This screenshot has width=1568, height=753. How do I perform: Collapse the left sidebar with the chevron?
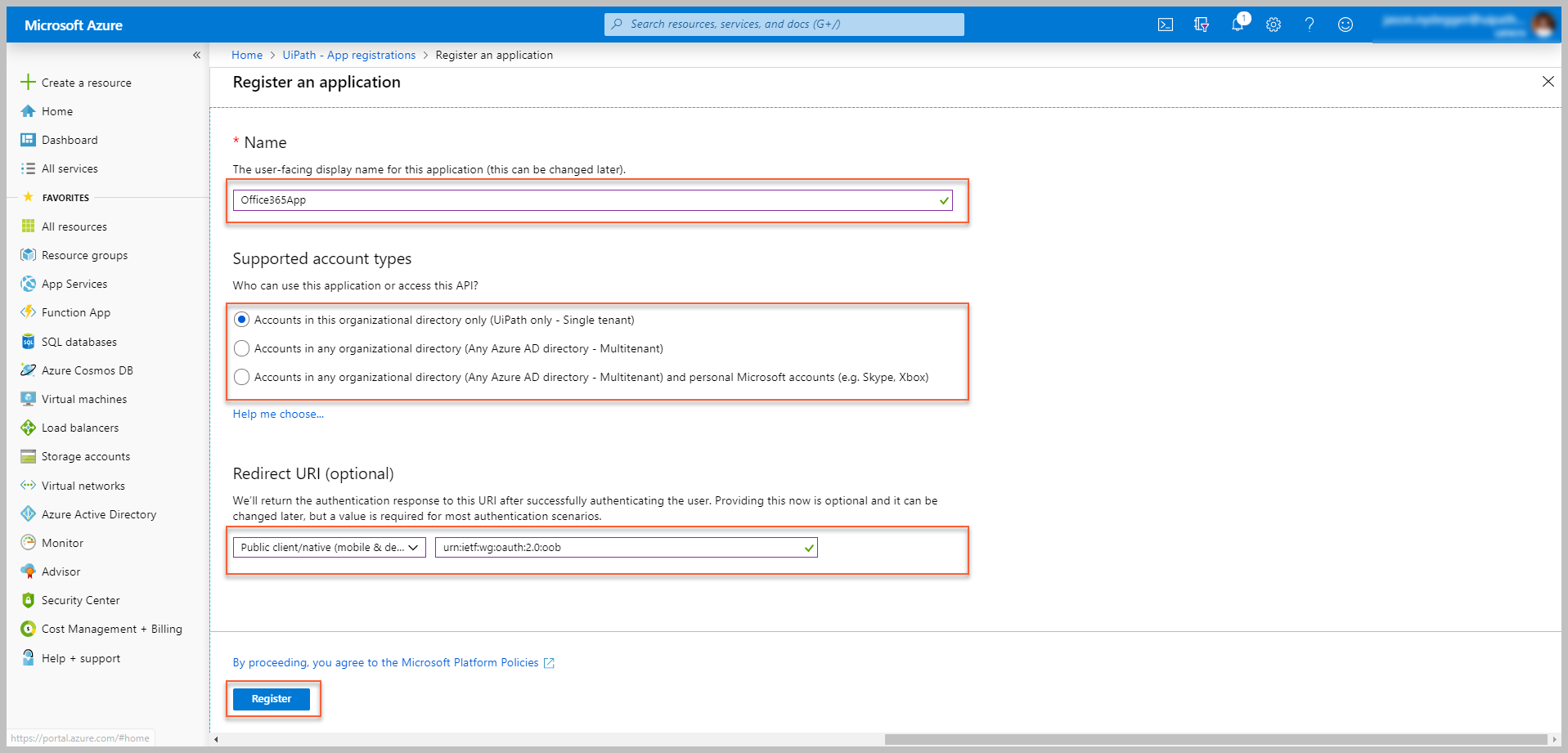(x=196, y=55)
